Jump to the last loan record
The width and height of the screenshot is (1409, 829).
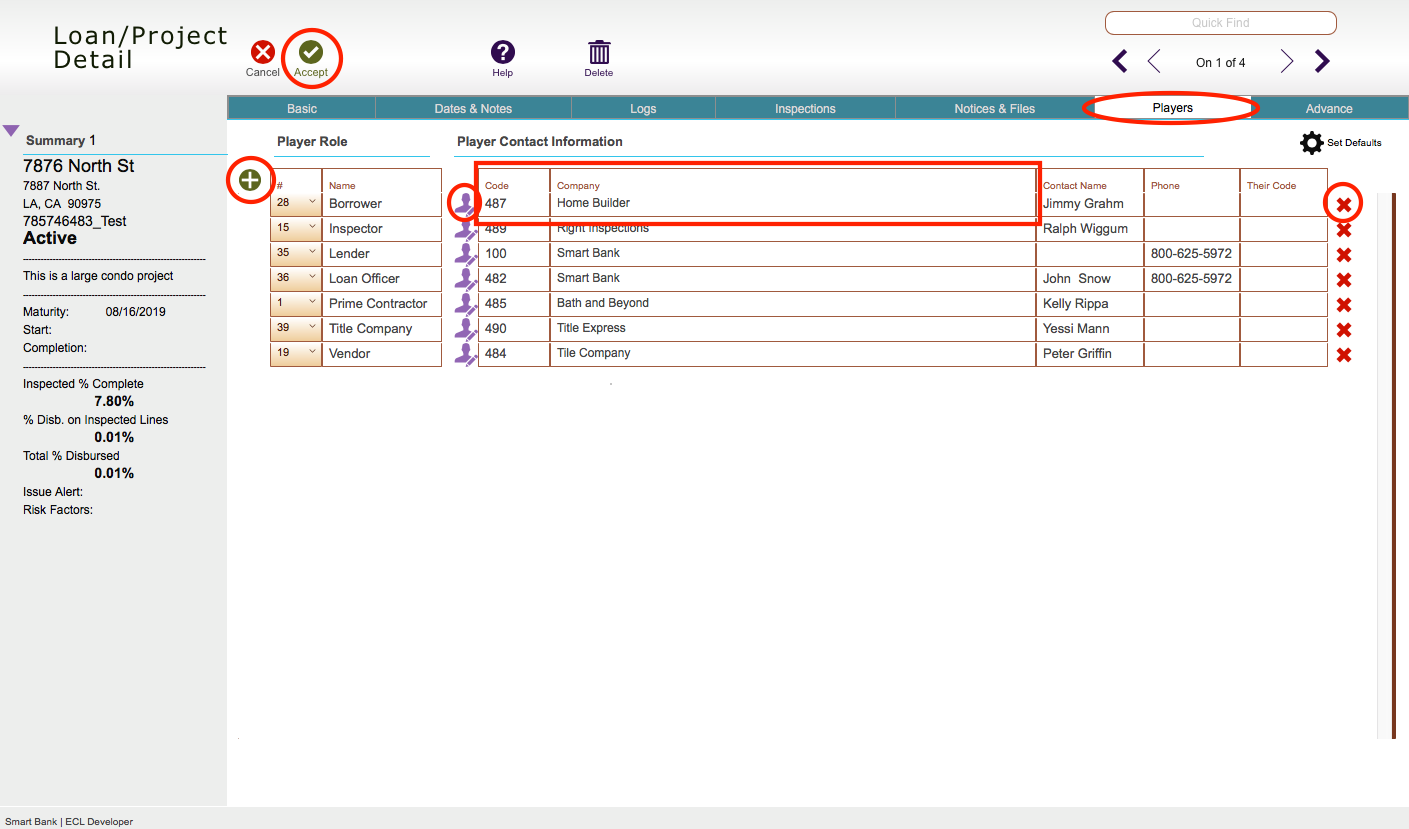tap(1322, 61)
